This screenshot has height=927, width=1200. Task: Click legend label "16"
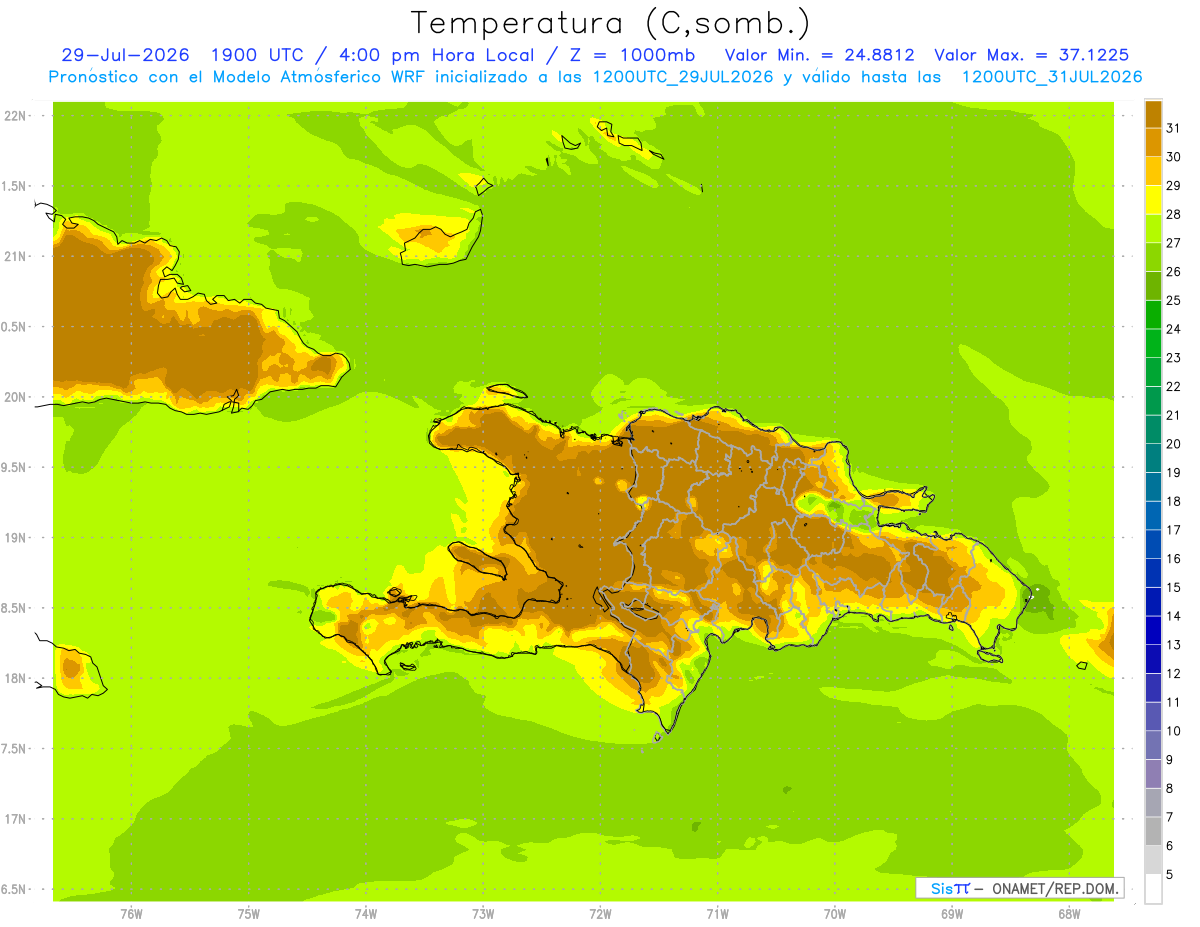[x=1174, y=558]
